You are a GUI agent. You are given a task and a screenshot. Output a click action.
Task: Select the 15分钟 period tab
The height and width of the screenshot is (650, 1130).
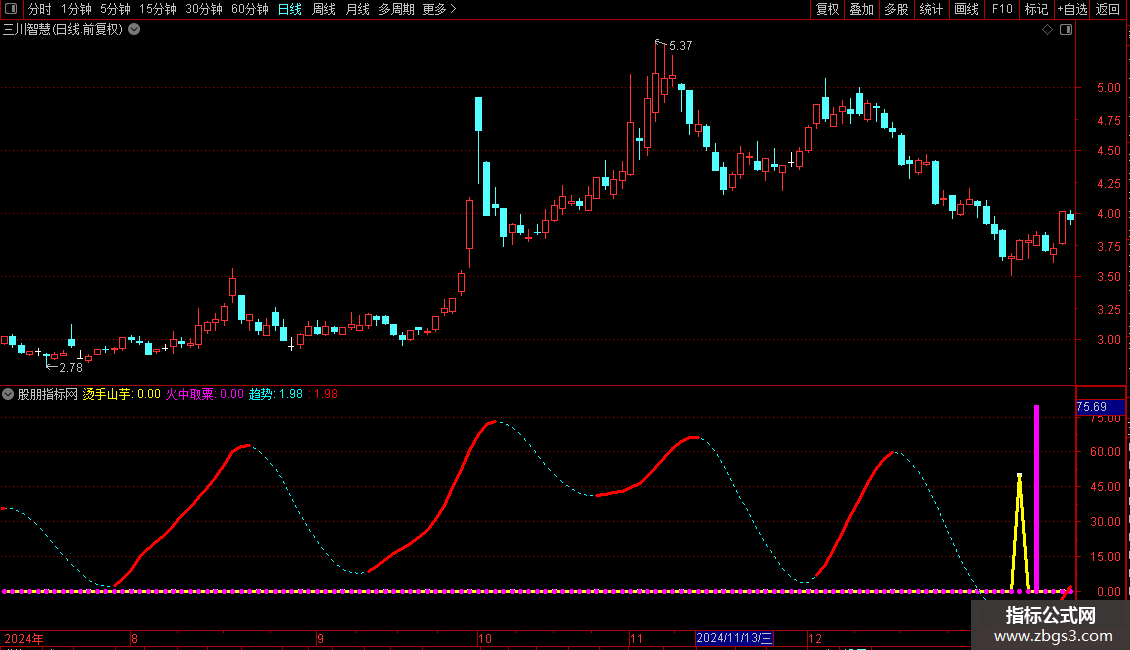pos(157,9)
